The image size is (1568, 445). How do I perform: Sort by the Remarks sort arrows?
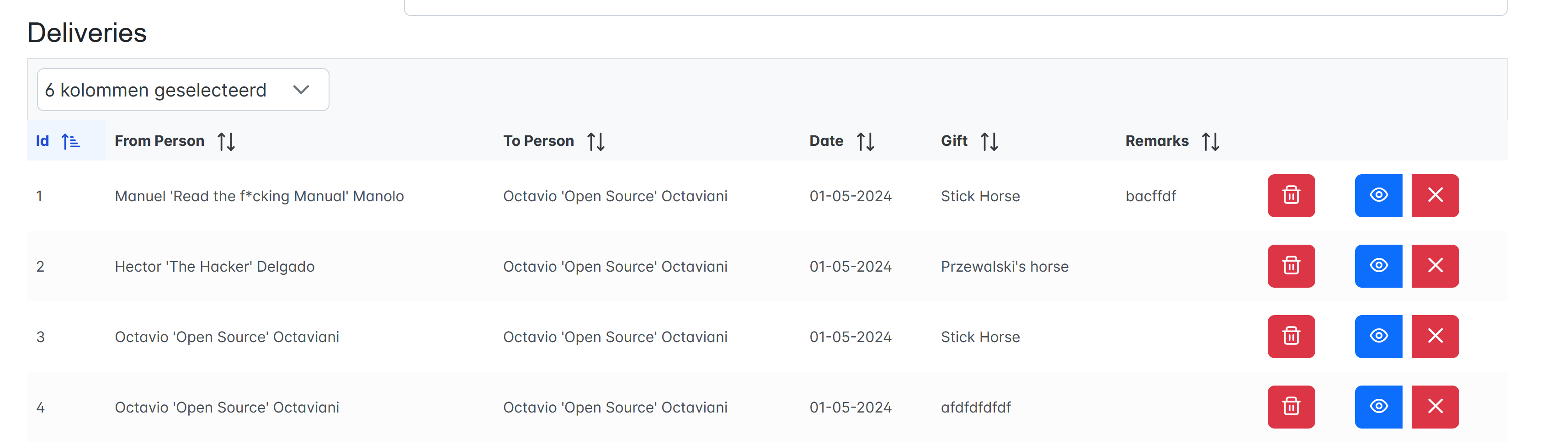point(1211,141)
